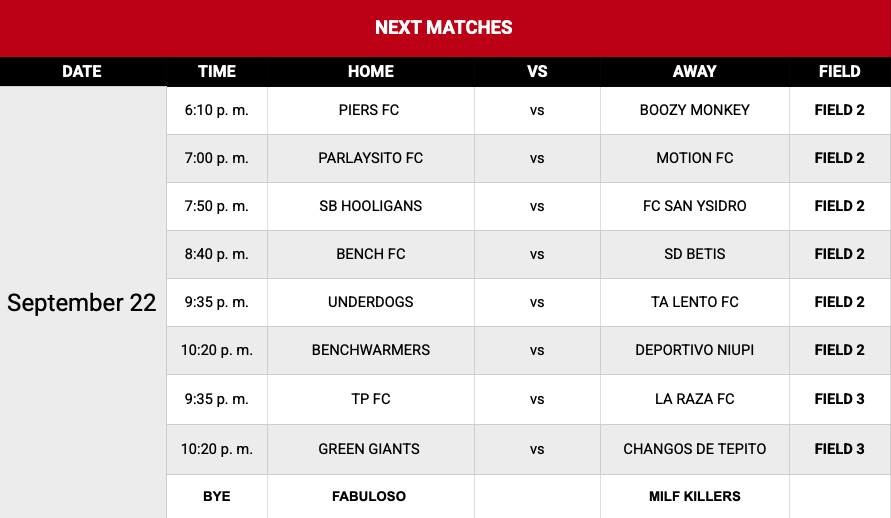Click the HOME column header
Screen dimensions: 891x518
click(x=370, y=72)
